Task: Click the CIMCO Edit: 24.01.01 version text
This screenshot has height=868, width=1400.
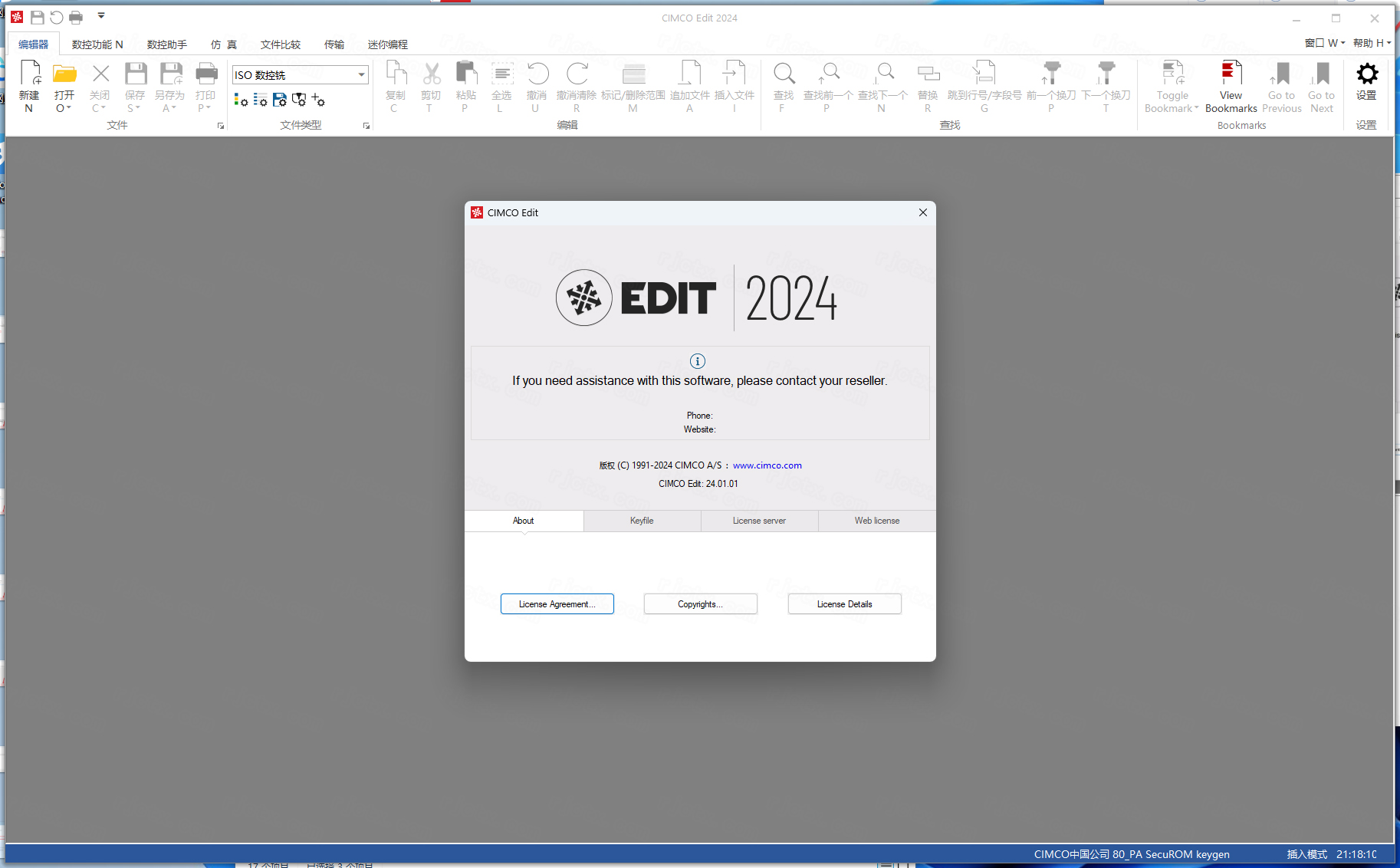Action: click(x=698, y=484)
